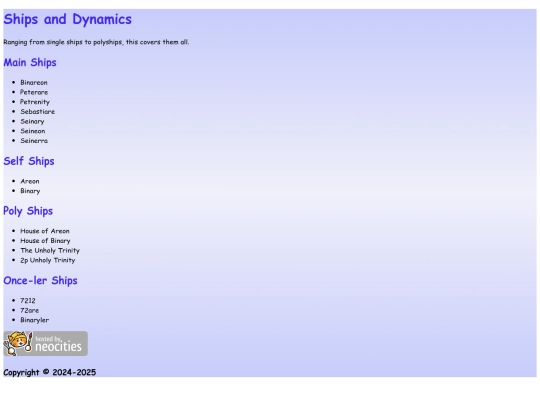The image size is (540, 405).
Task: Click House of Binary entry
Action: pos(45,241)
